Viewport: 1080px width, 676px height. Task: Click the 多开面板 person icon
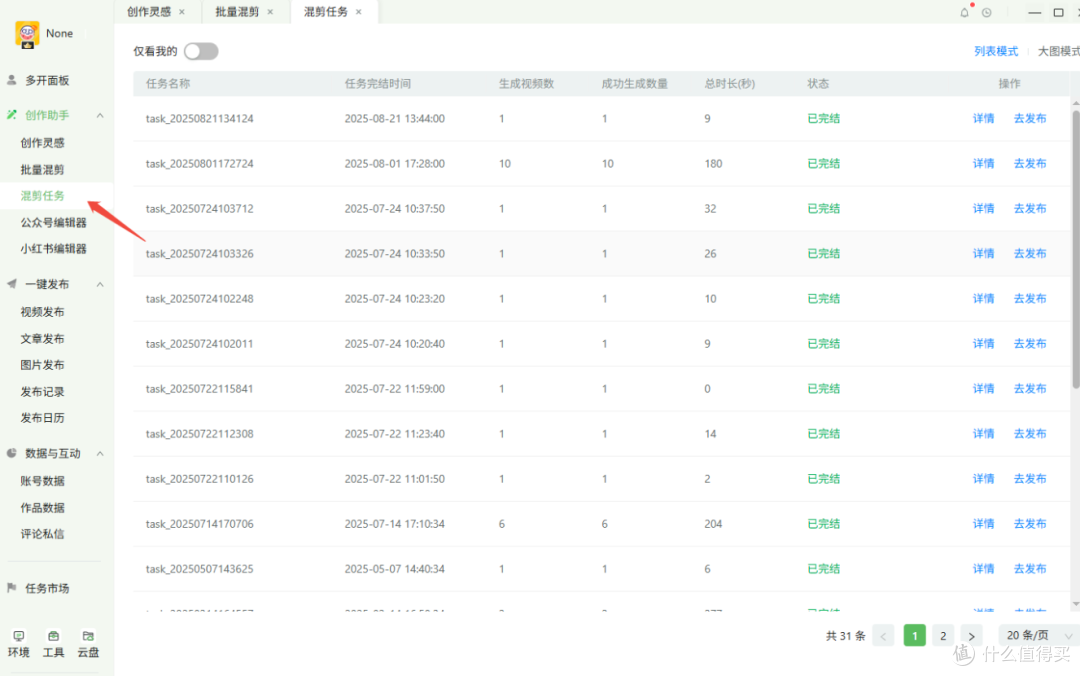coord(12,80)
